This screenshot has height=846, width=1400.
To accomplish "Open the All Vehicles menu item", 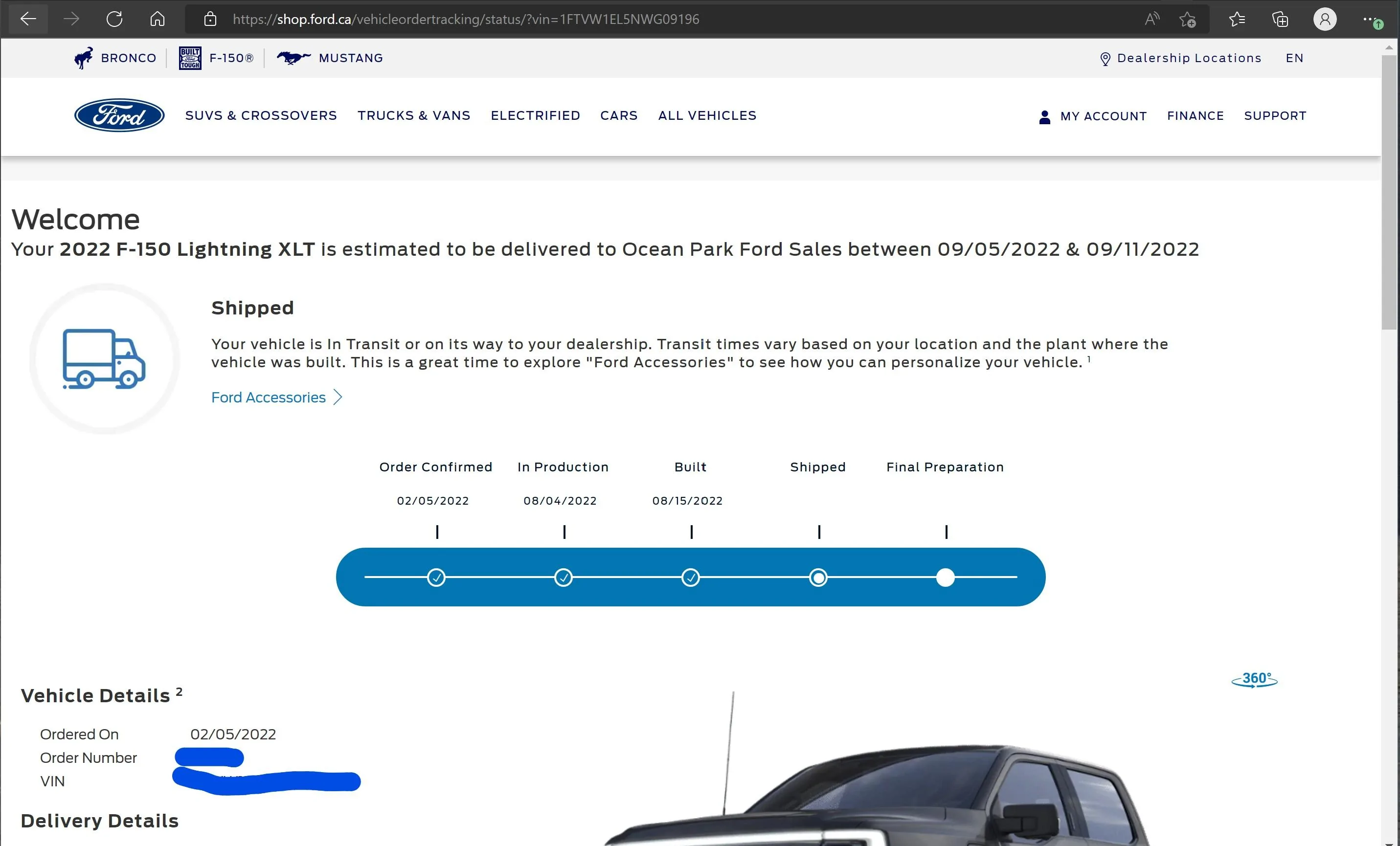I will 707,115.
